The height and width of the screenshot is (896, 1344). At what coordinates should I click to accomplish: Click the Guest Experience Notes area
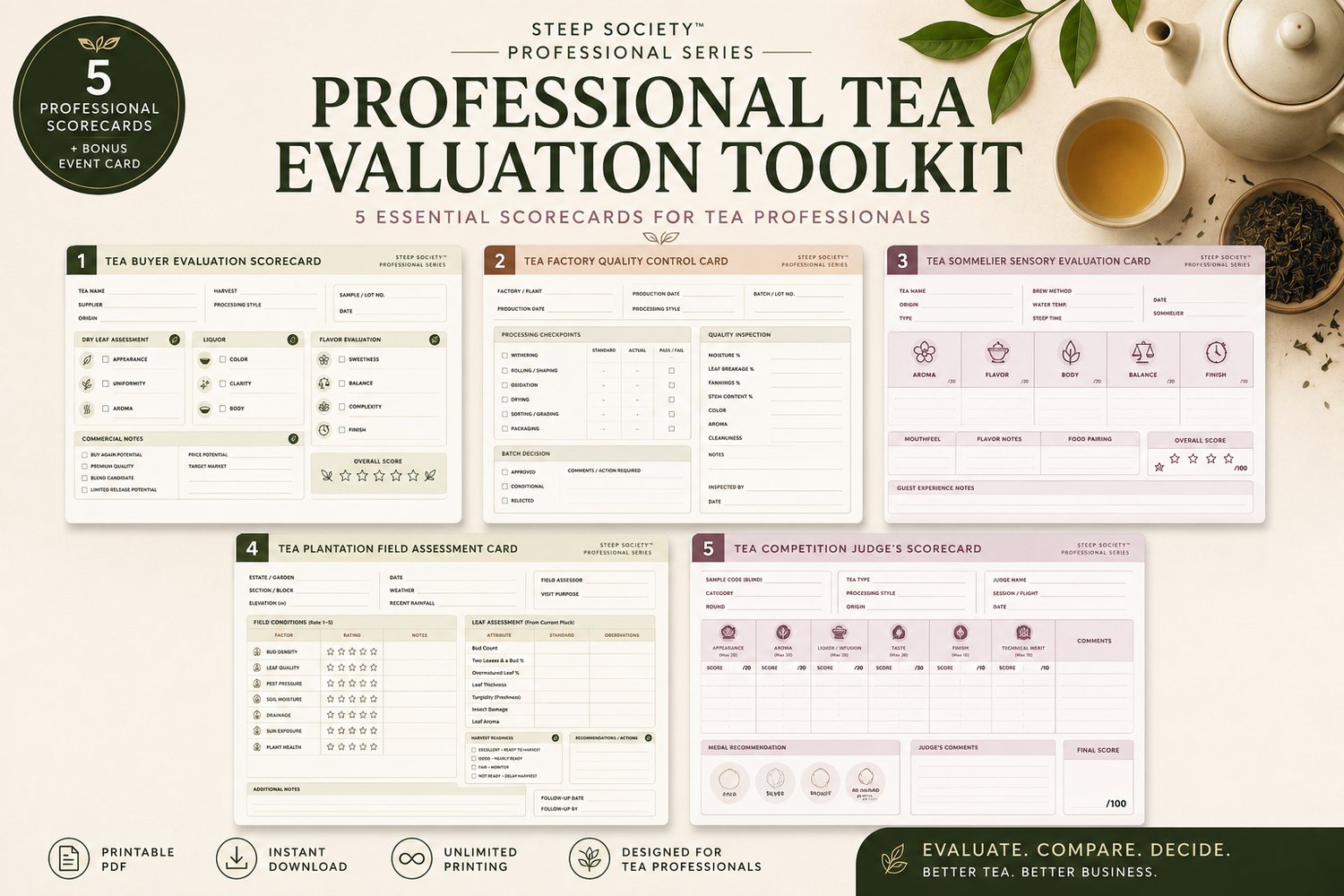click(x=1070, y=498)
